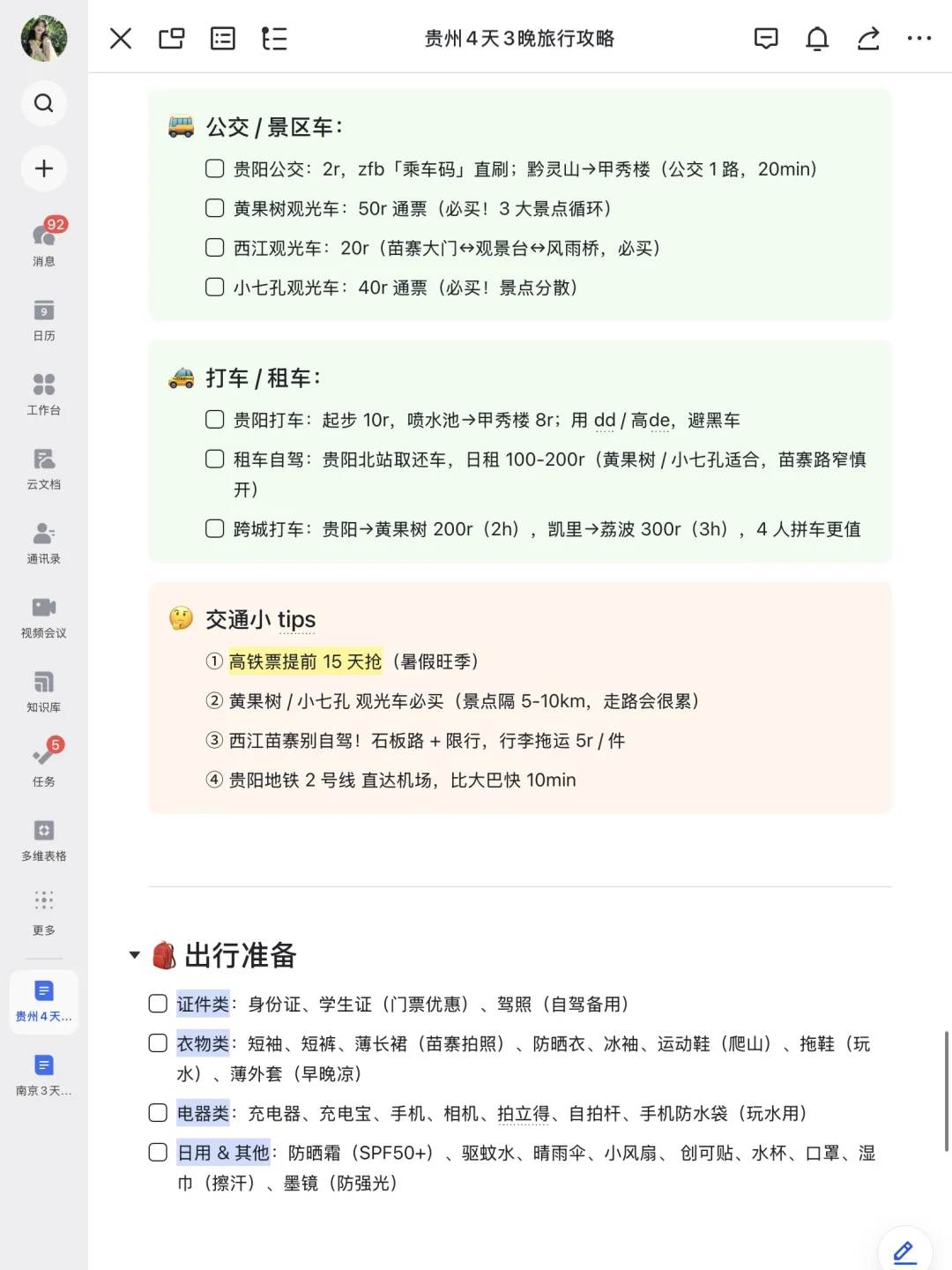Open the 视频会议 video meeting icon
The height and width of the screenshot is (1270, 952).
pos(44,611)
